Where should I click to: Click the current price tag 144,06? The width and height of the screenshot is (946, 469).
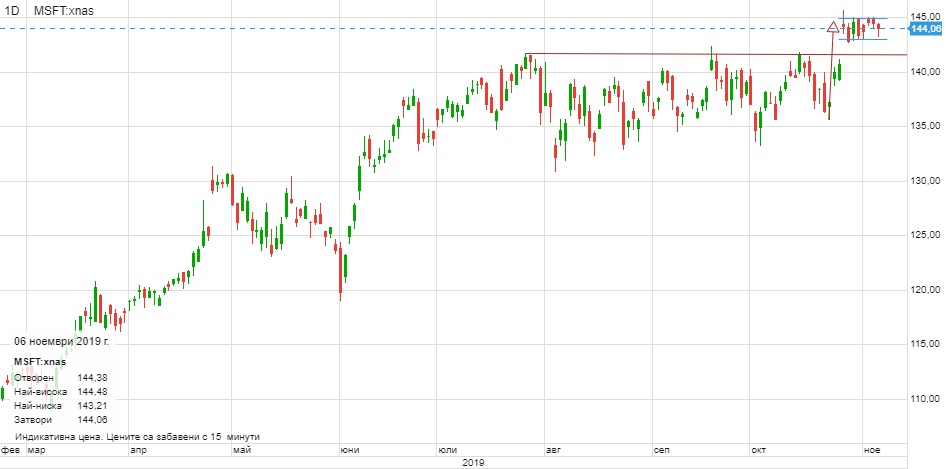[x=927, y=28]
